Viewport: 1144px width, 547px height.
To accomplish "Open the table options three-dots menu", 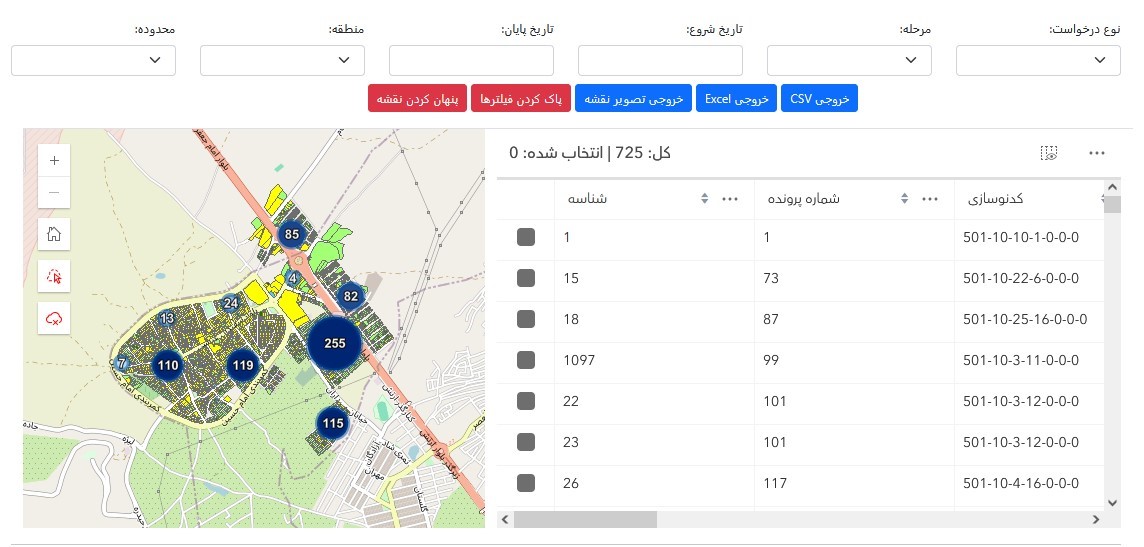I will [x=1097, y=153].
